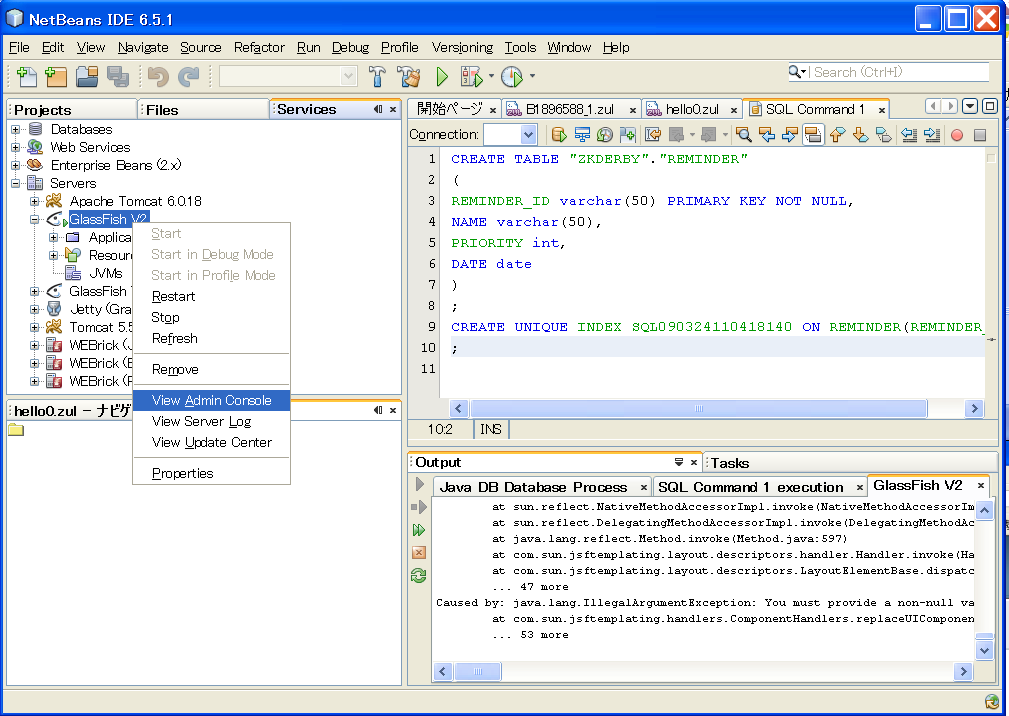Run the main project with green arrow
This screenshot has height=716, width=1009.
click(x=442, y=77)
